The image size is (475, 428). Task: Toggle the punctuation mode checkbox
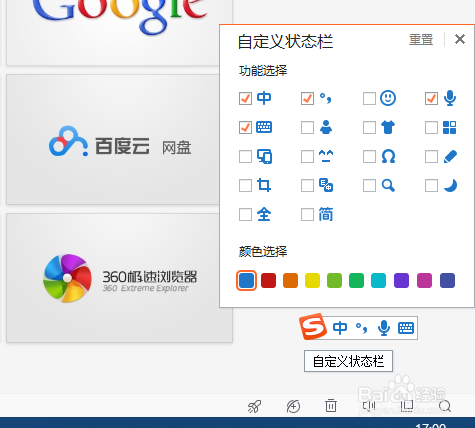[307, 99]
